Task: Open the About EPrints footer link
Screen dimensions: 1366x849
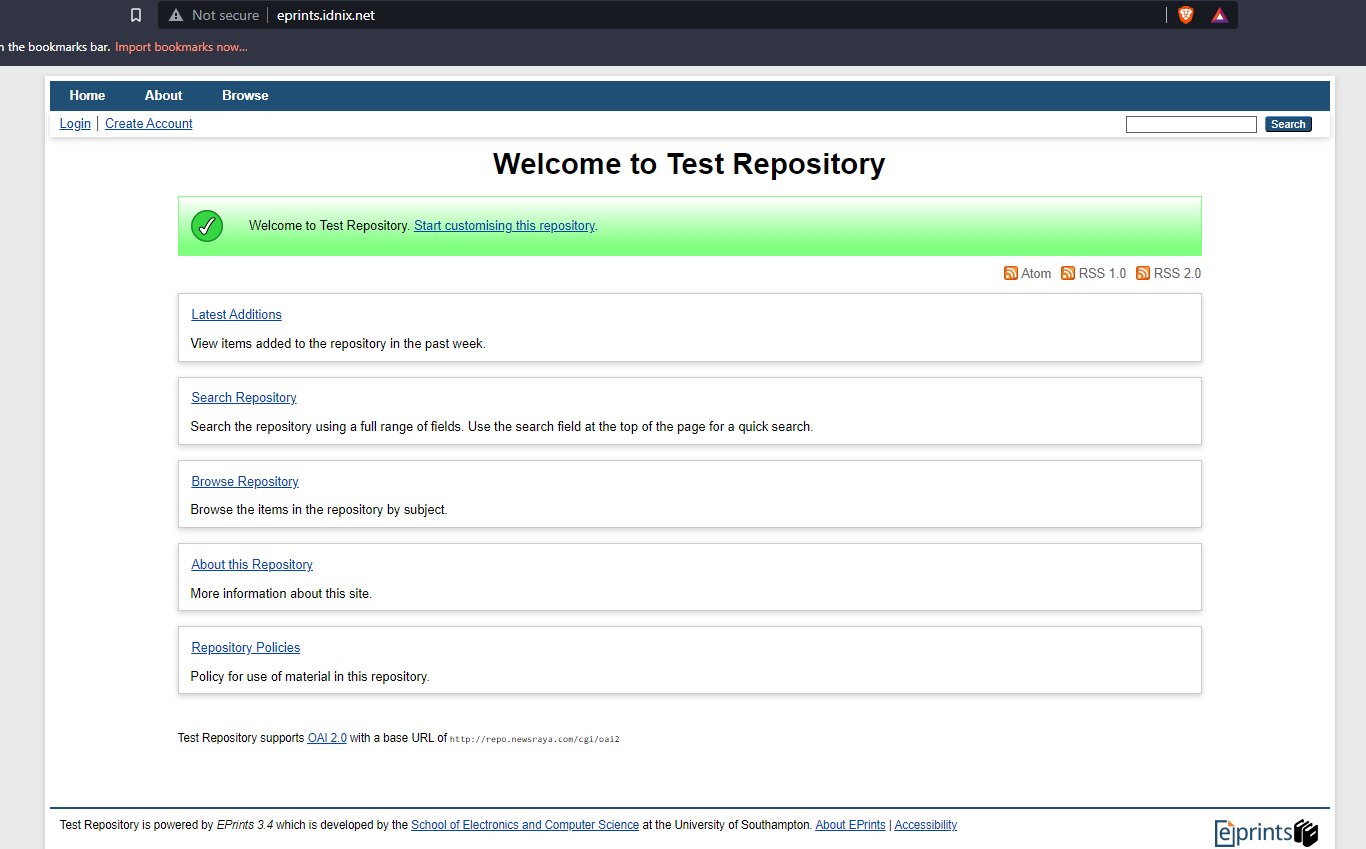Action: tap(851, 825)
